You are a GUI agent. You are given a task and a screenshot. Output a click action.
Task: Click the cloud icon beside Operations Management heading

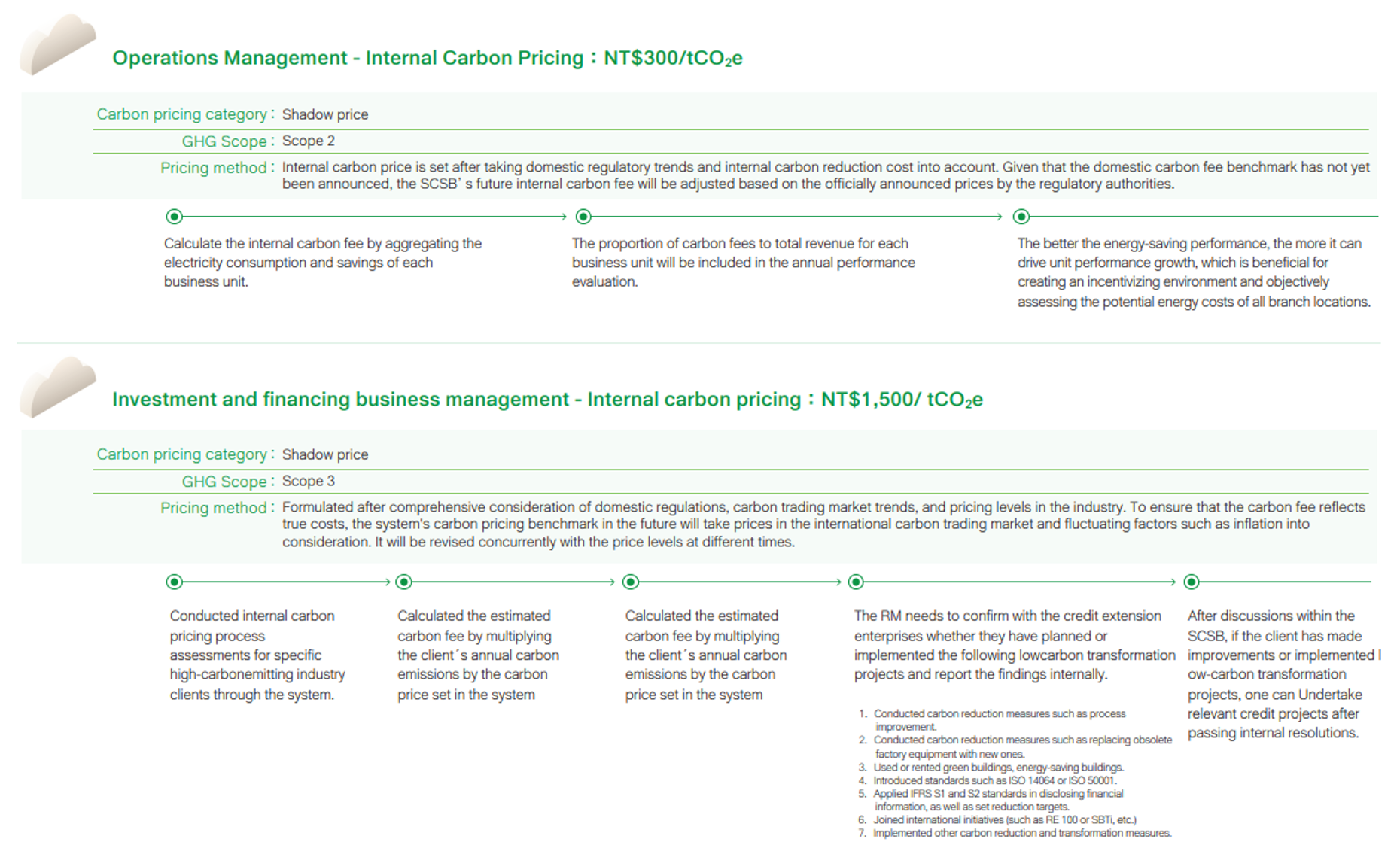[58, 45]
